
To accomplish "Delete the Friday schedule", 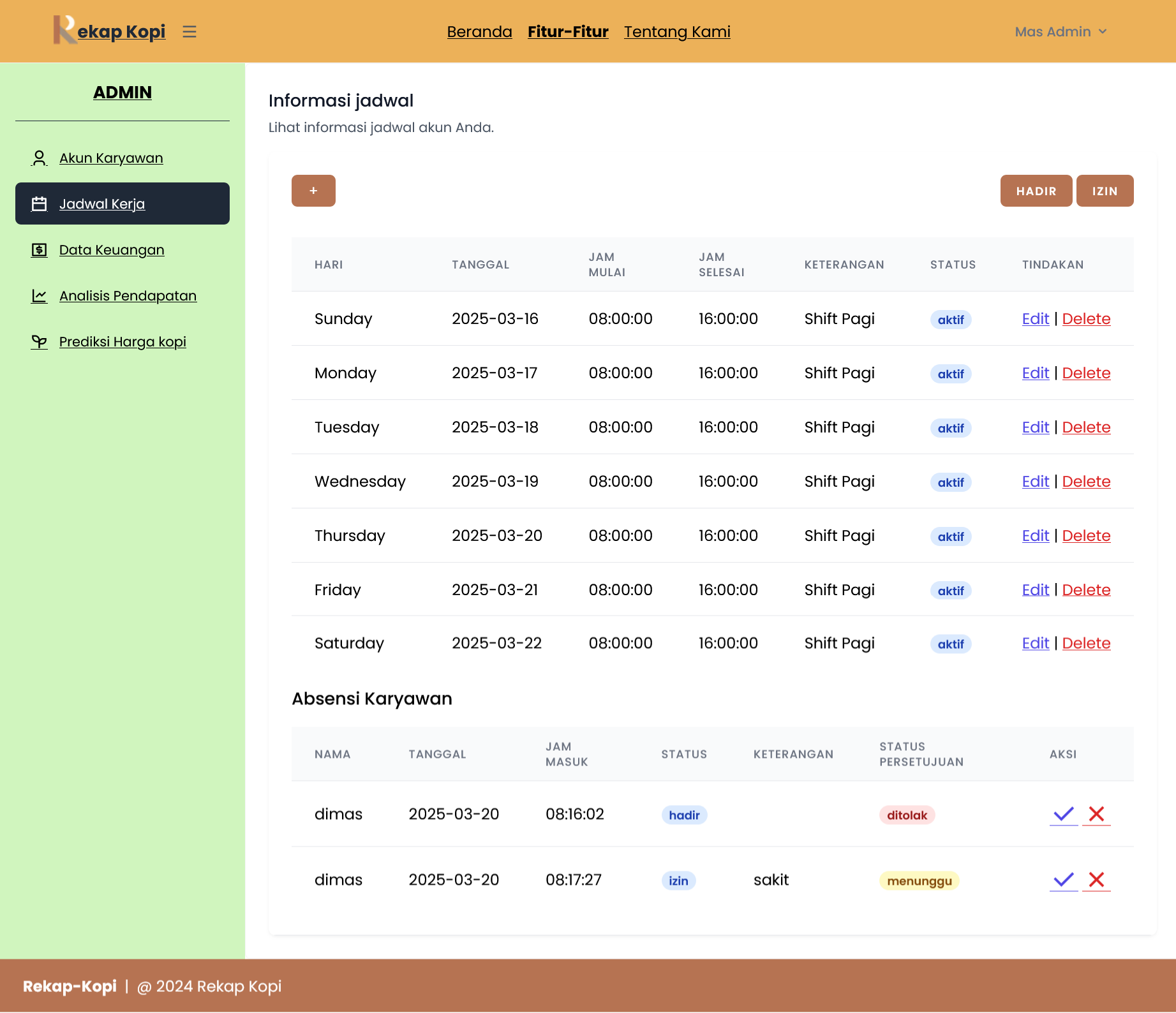I will pos(1086,589).
